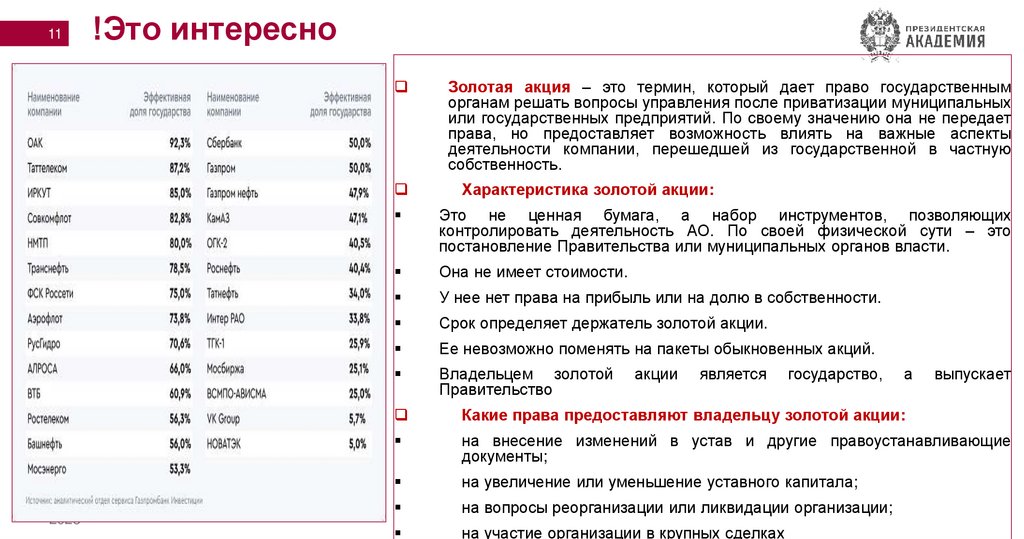Click the company name "АЛРОСА"
Viewport: 1024px width, 539px height.
point(42,368)
